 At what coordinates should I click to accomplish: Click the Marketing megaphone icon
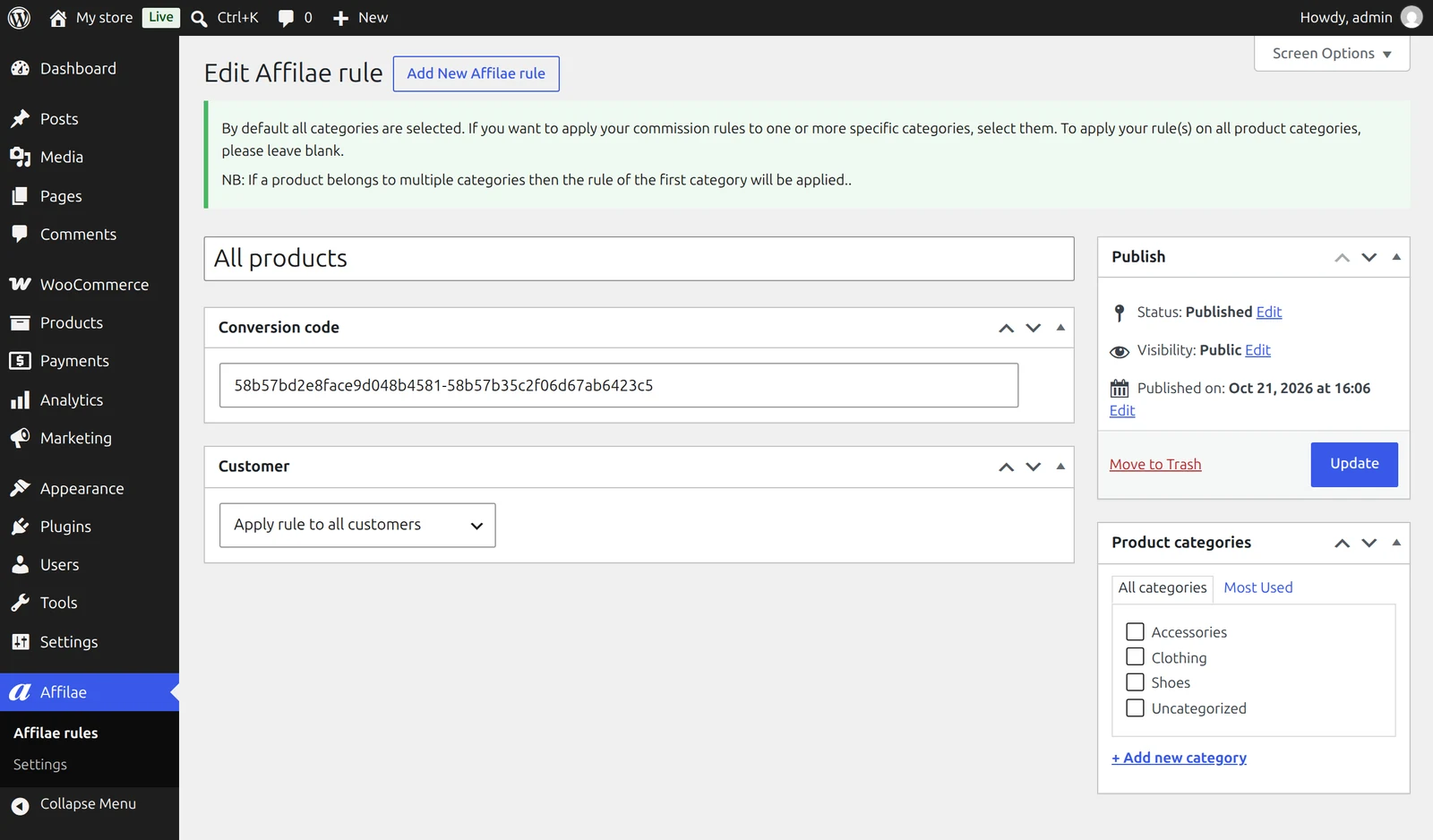pyautogui.click(x=20, y=438)
